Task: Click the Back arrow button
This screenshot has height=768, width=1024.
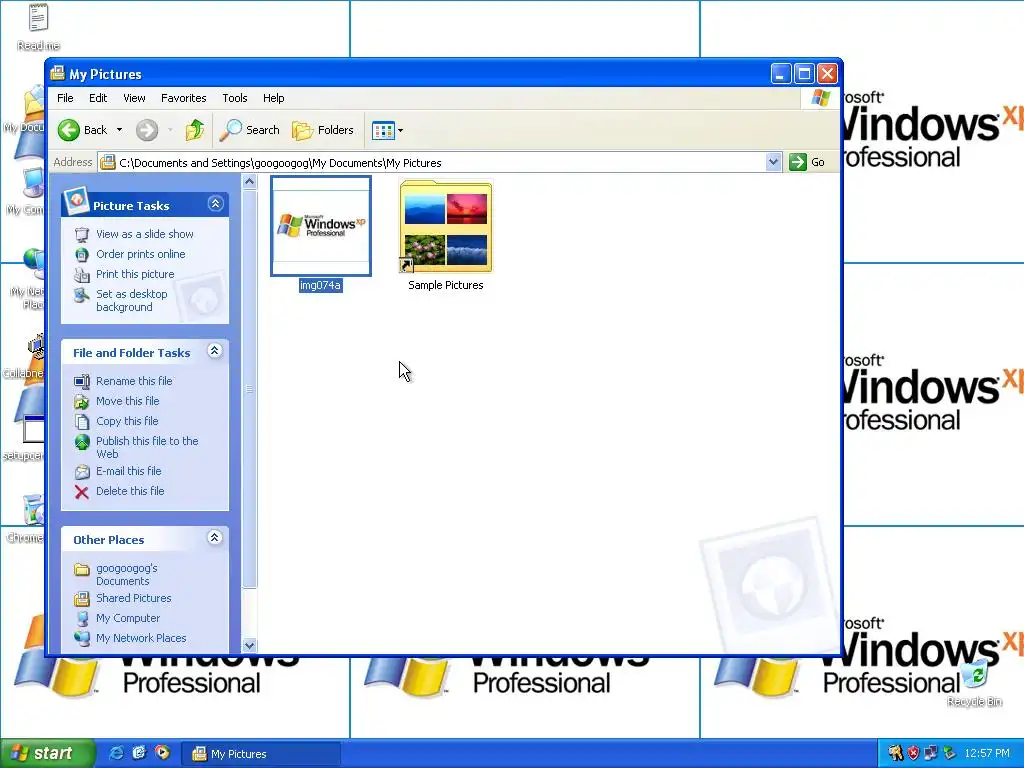Action: click(82, 130)
